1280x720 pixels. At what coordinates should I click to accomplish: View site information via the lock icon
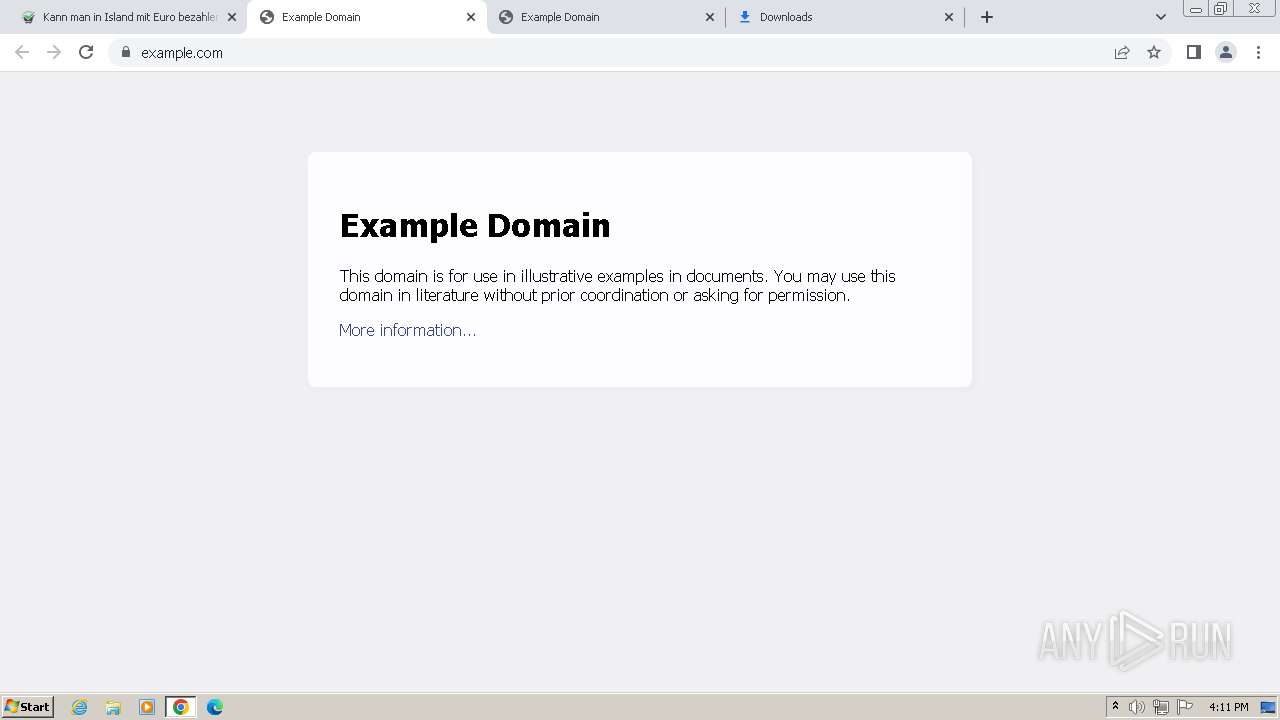126,52
